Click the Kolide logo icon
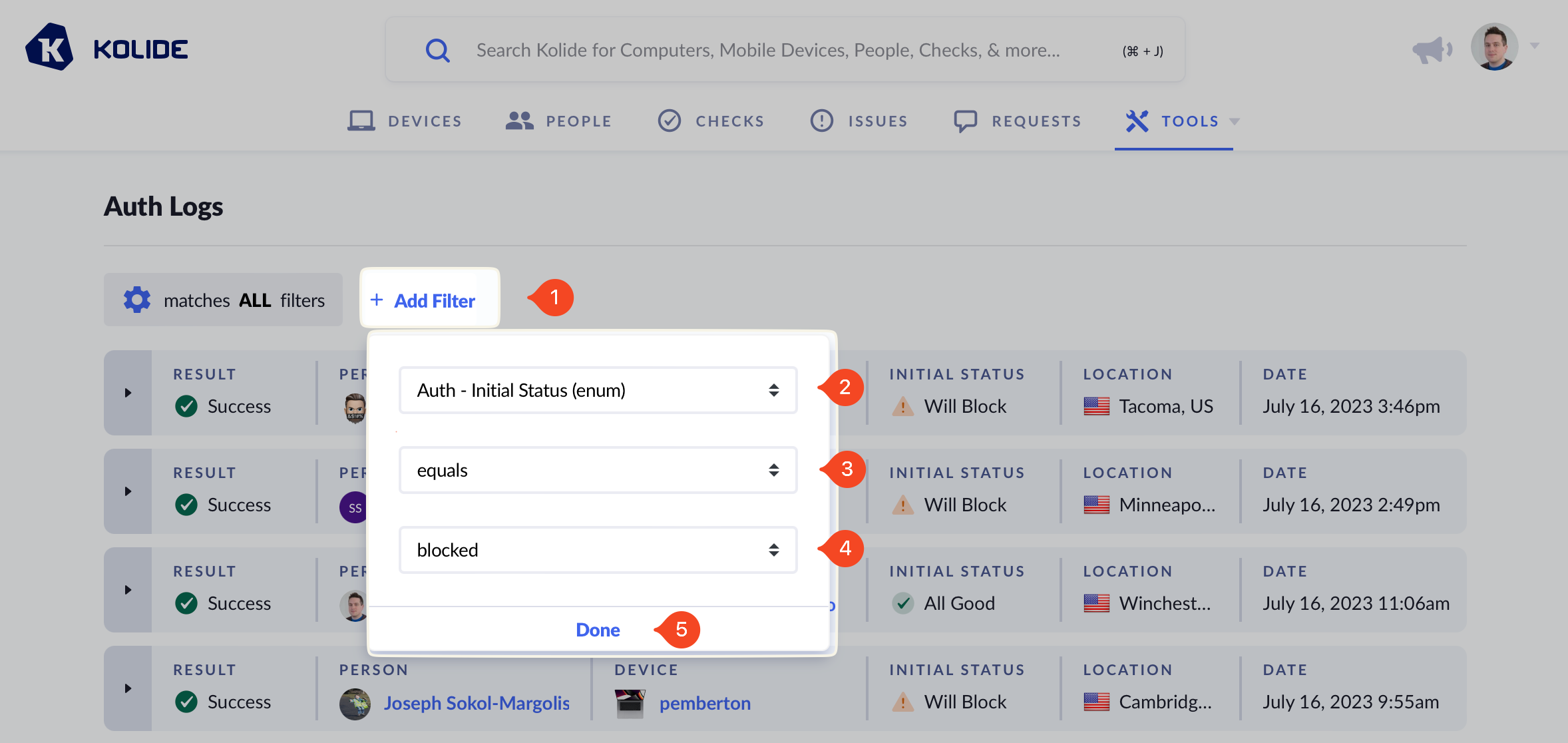Screen dimensions: 1568x743 click(x=52, y=47)
